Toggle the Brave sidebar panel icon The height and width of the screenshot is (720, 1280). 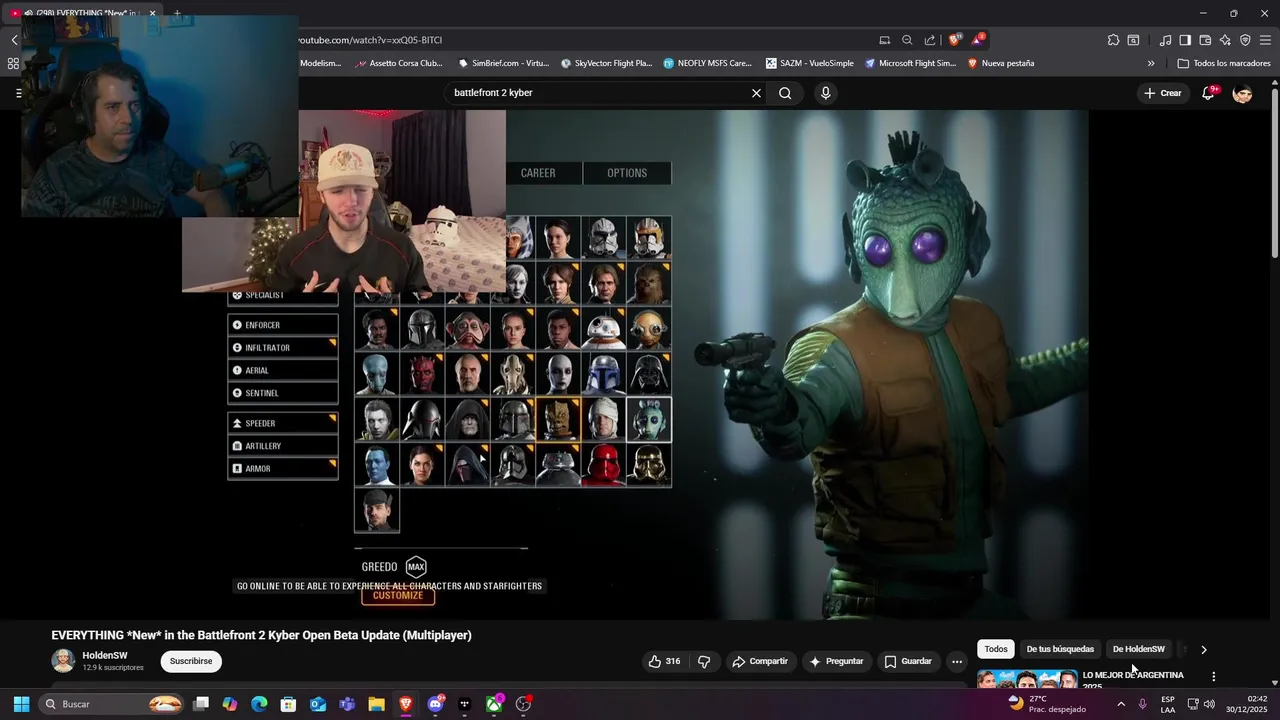point(1185,40)
